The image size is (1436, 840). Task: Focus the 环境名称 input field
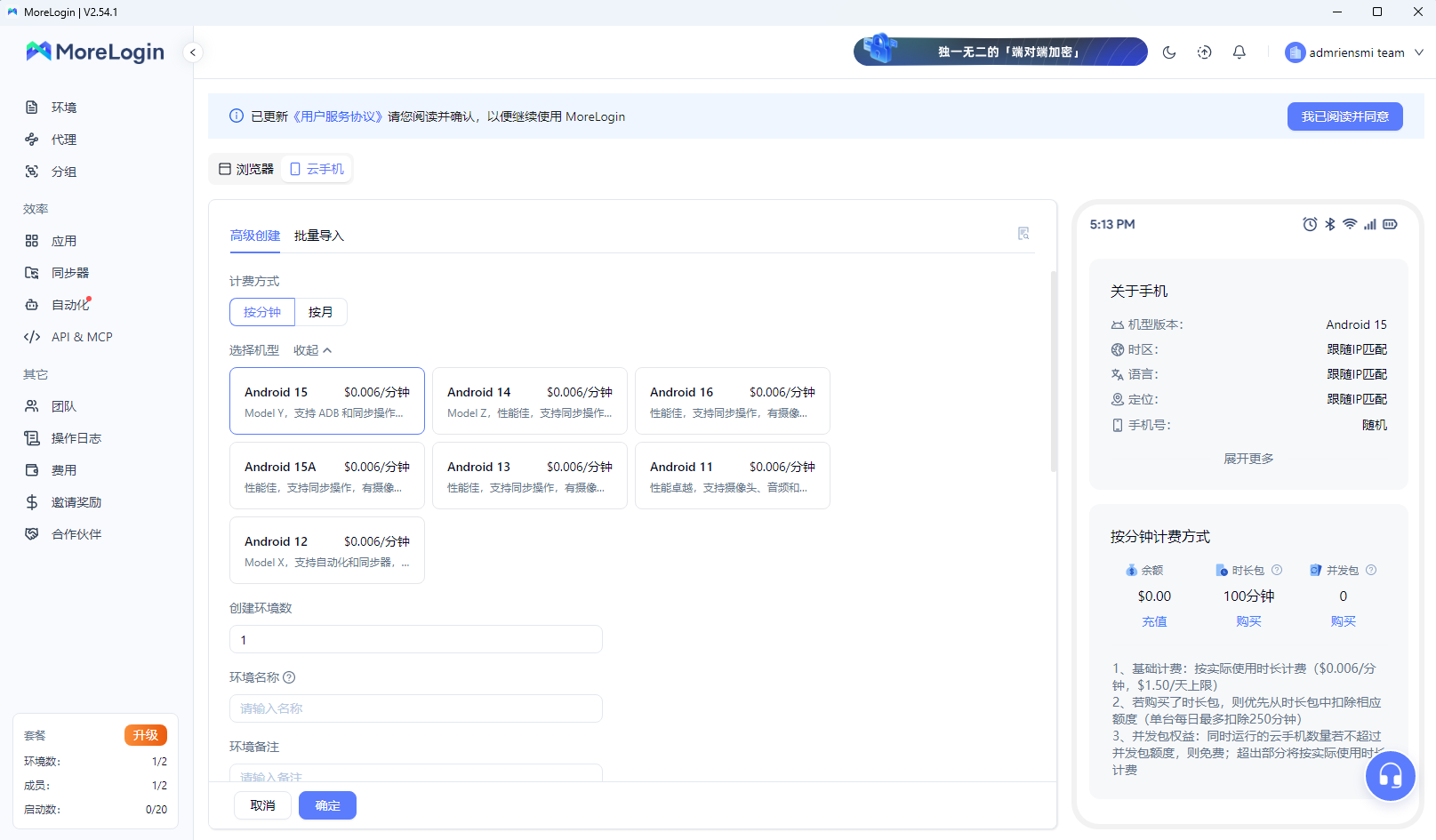[x=416, y=708]
